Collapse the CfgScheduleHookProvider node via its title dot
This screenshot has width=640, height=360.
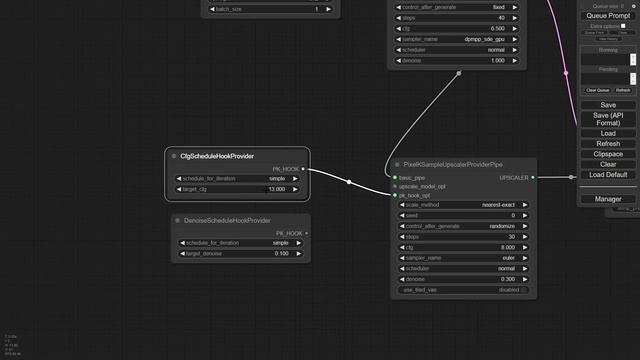click(x=174, y=156)
